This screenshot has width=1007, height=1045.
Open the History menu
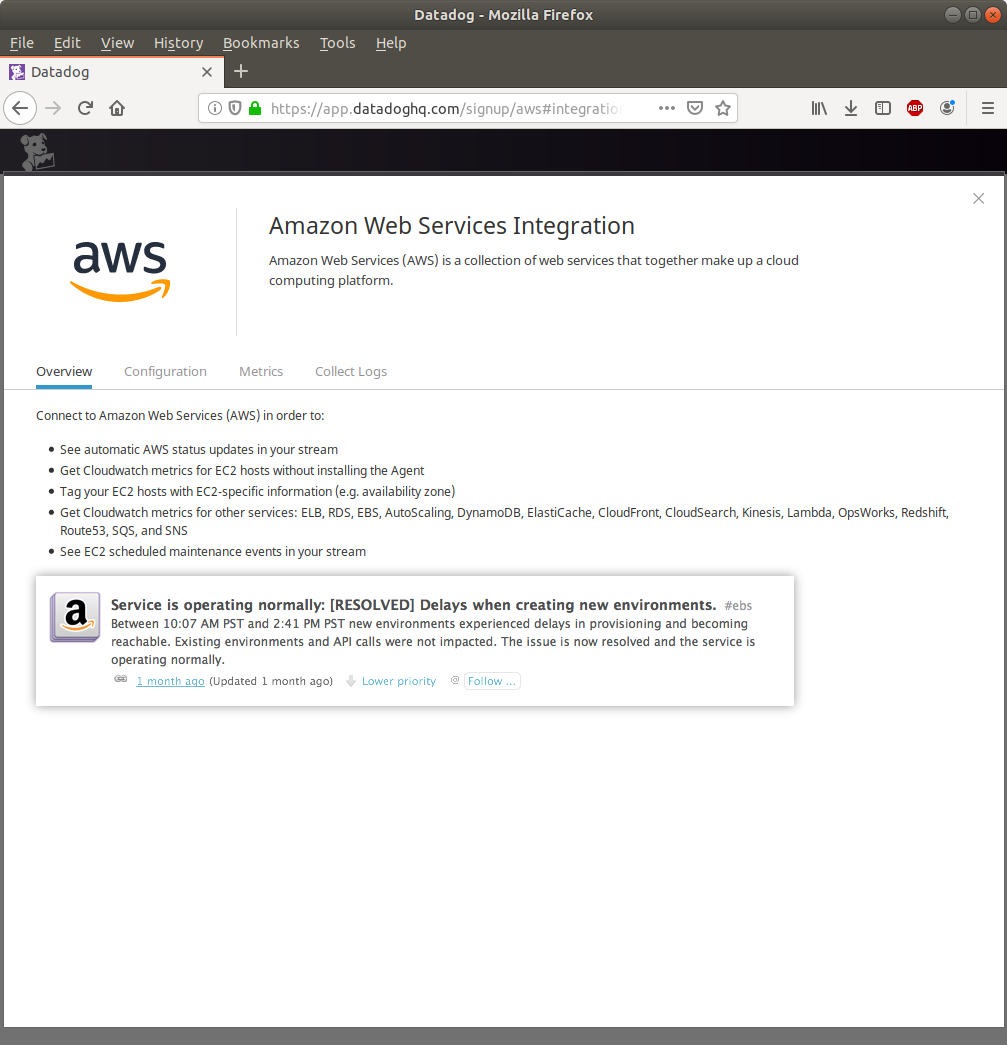pos(179,43)
